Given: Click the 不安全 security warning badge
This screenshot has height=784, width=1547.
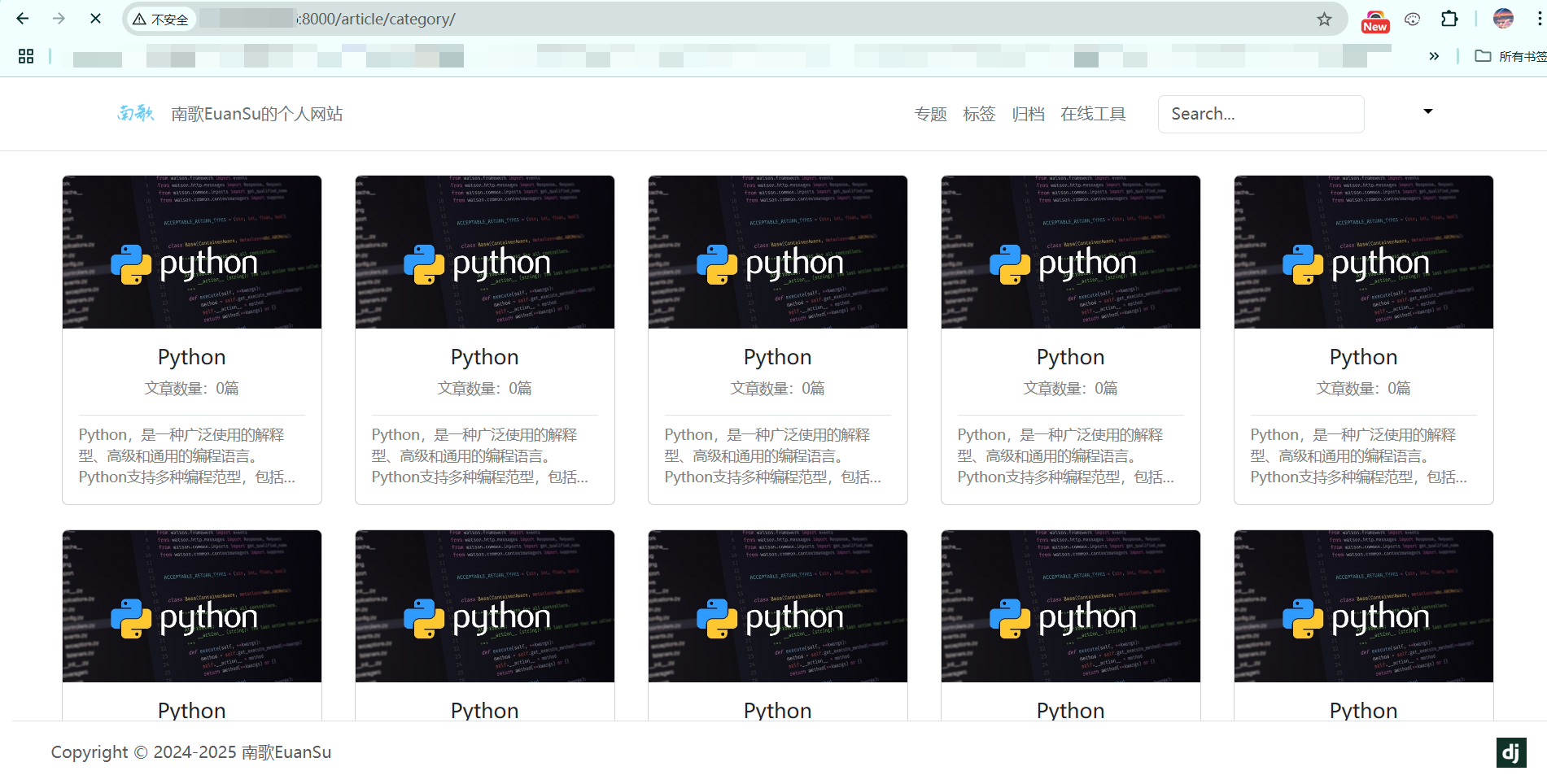Looking at the screenshot, I should coord(161,20).
